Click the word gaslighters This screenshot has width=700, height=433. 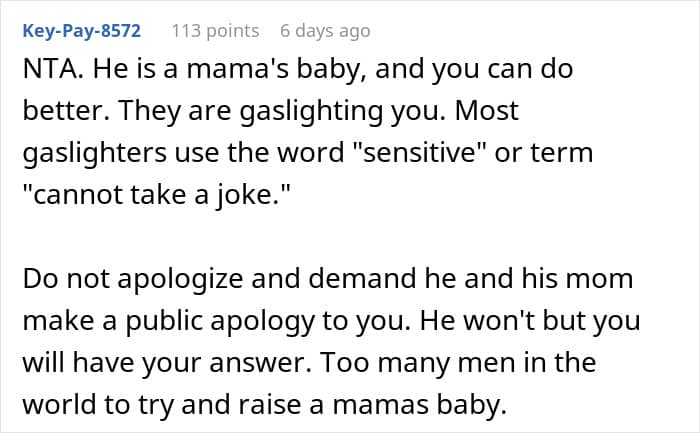pos(95,154)
